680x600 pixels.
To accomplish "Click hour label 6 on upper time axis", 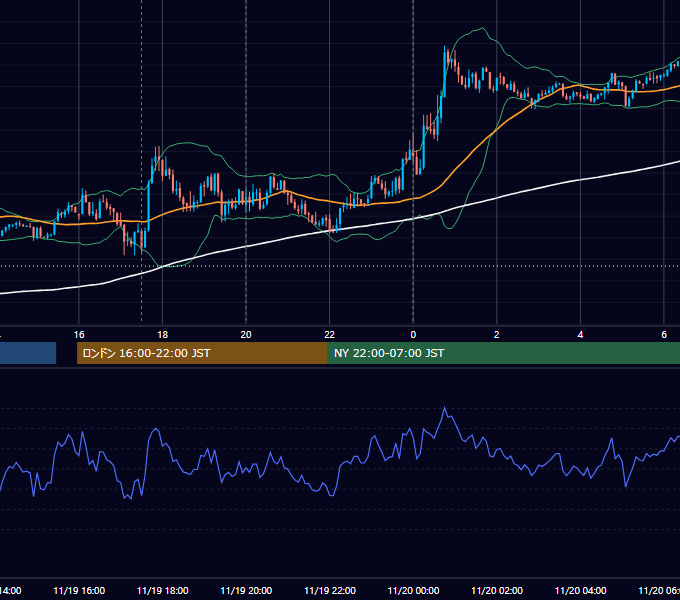I will click(x=664, y=334).
